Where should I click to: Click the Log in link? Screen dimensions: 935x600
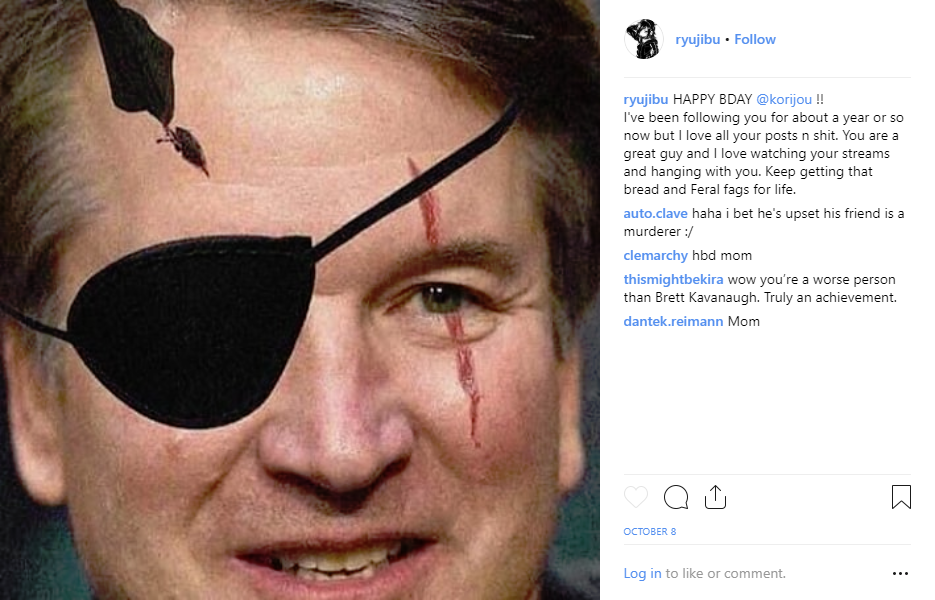coord(642,573)
